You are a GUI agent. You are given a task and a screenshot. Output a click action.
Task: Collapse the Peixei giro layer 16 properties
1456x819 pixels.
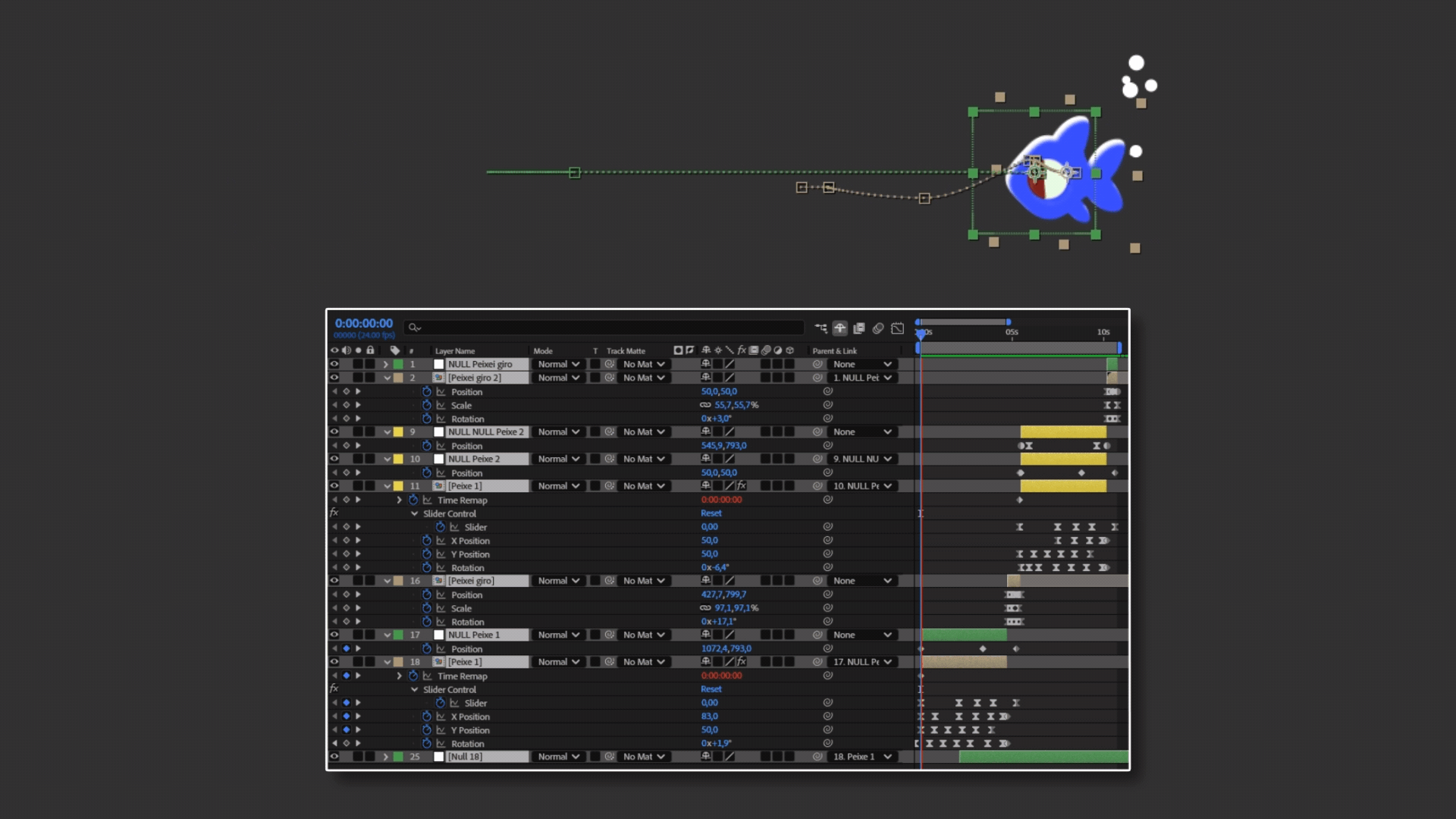point(387,581)
